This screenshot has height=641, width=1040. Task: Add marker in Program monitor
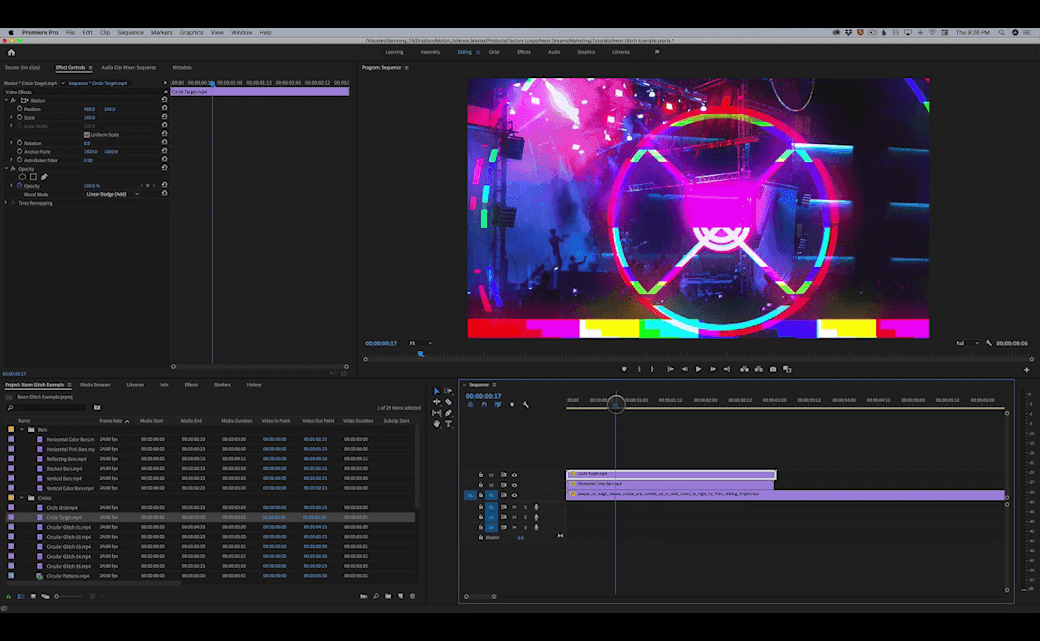(x=623, y=369)
